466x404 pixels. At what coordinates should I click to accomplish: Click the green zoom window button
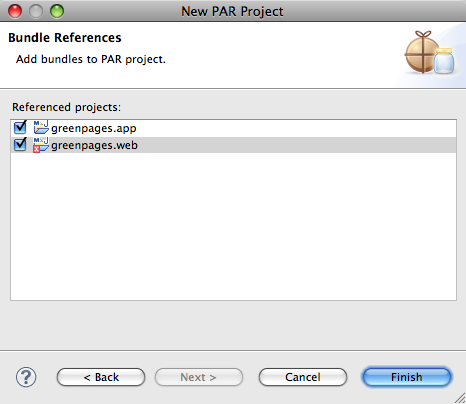tap(57, 11)
